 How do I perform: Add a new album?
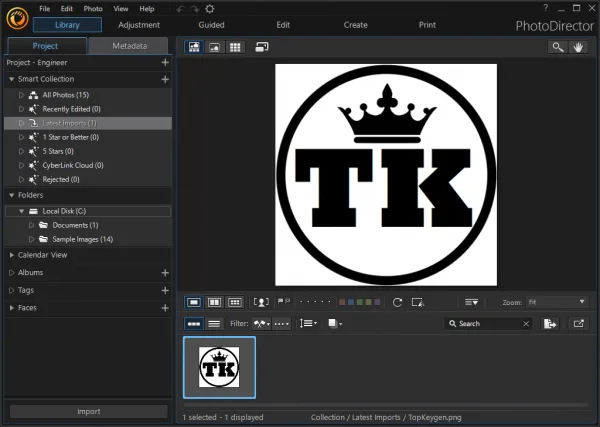[x=165, y=273]
